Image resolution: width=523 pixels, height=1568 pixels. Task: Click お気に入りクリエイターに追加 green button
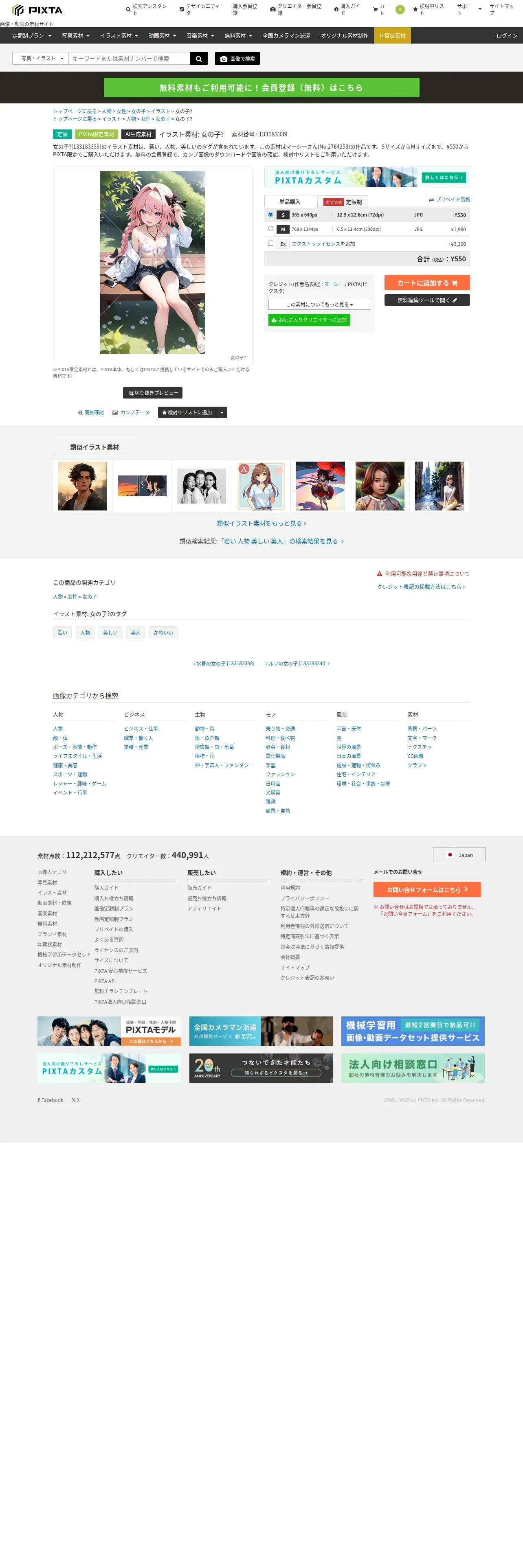tap(309, 320)
